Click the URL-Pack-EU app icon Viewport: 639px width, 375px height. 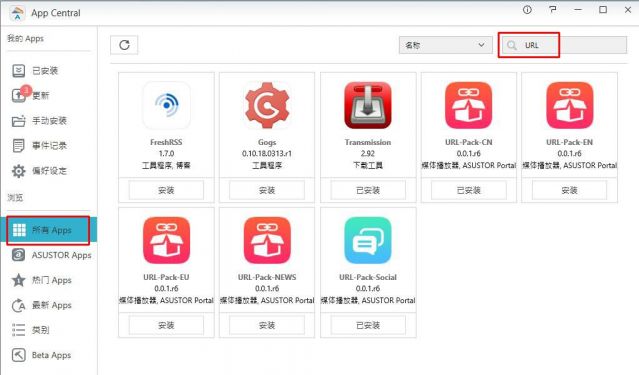pyautogui.click(x=166, y=240)
